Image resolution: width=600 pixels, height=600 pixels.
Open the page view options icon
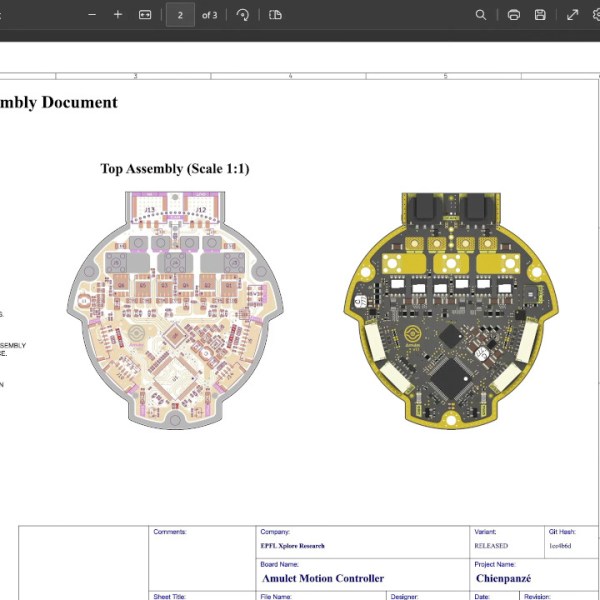pyautogui.click(x=275, y=15)
